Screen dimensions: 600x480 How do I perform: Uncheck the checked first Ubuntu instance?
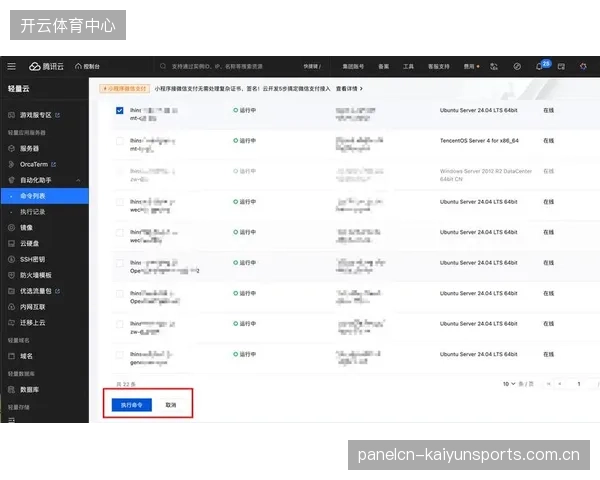[x=120, y=111]
